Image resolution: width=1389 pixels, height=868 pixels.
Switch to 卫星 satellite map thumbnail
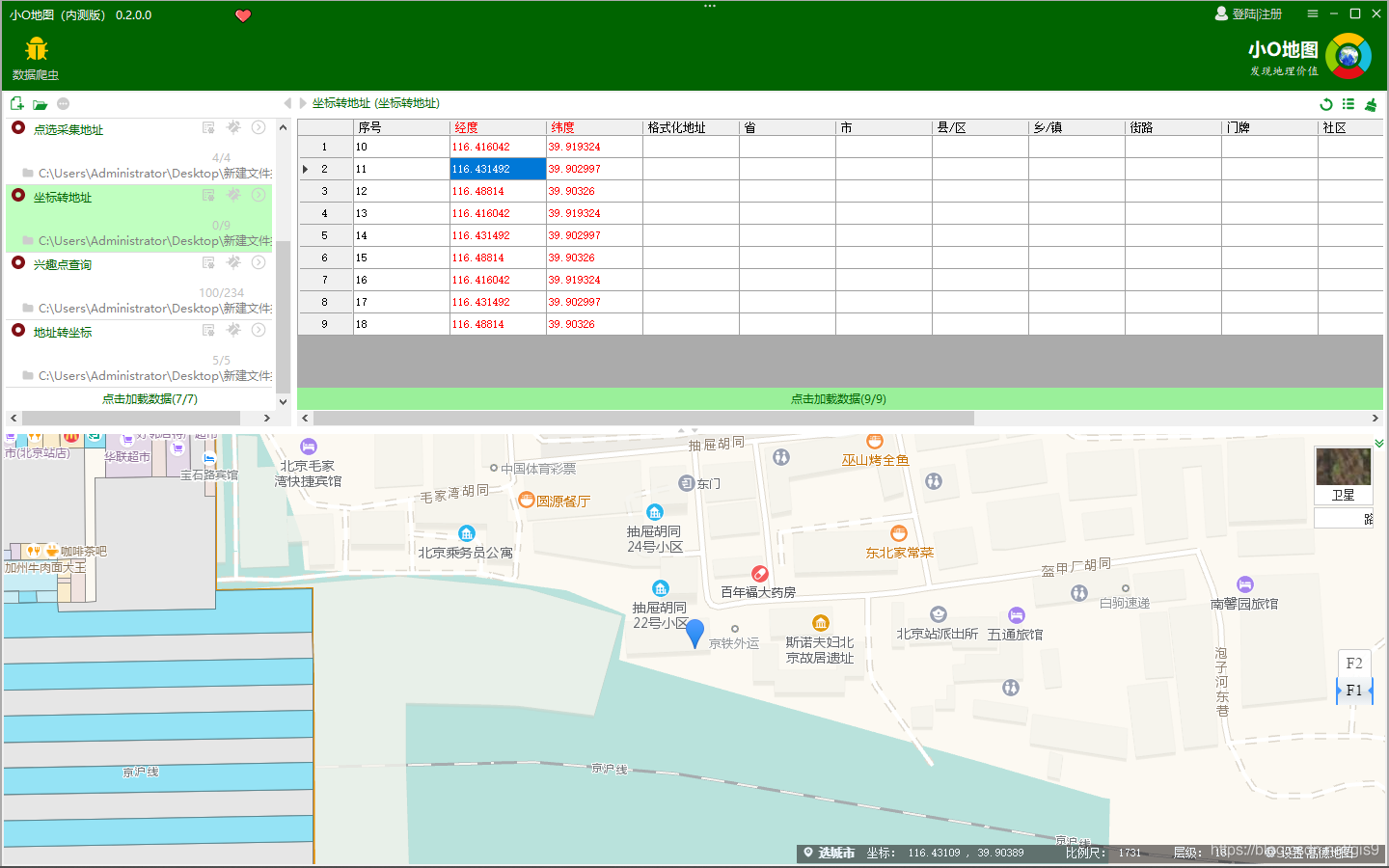click(1343, 475)
